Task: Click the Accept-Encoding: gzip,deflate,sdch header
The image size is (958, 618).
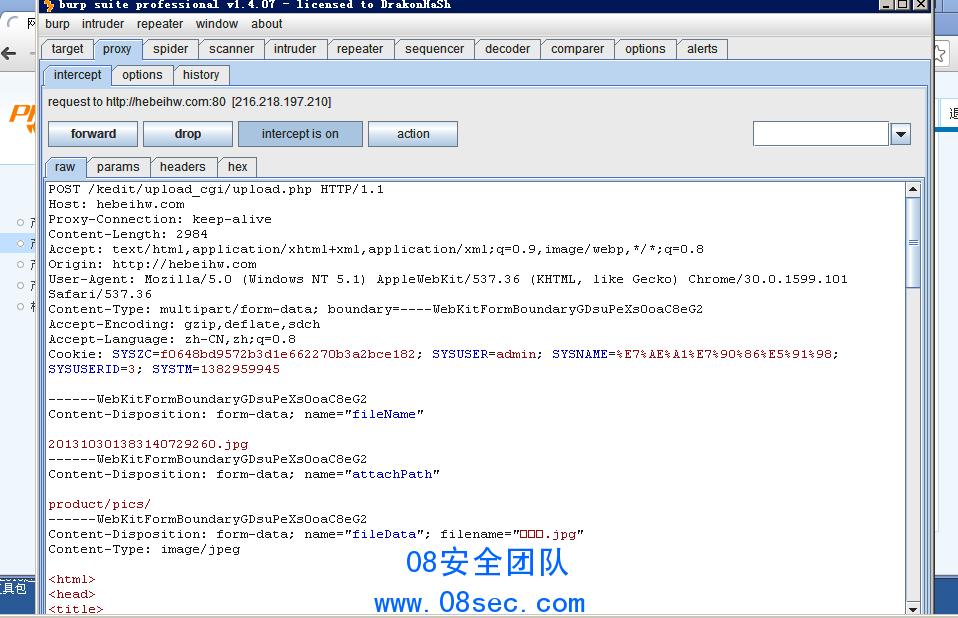Action: tap(184, 324)
